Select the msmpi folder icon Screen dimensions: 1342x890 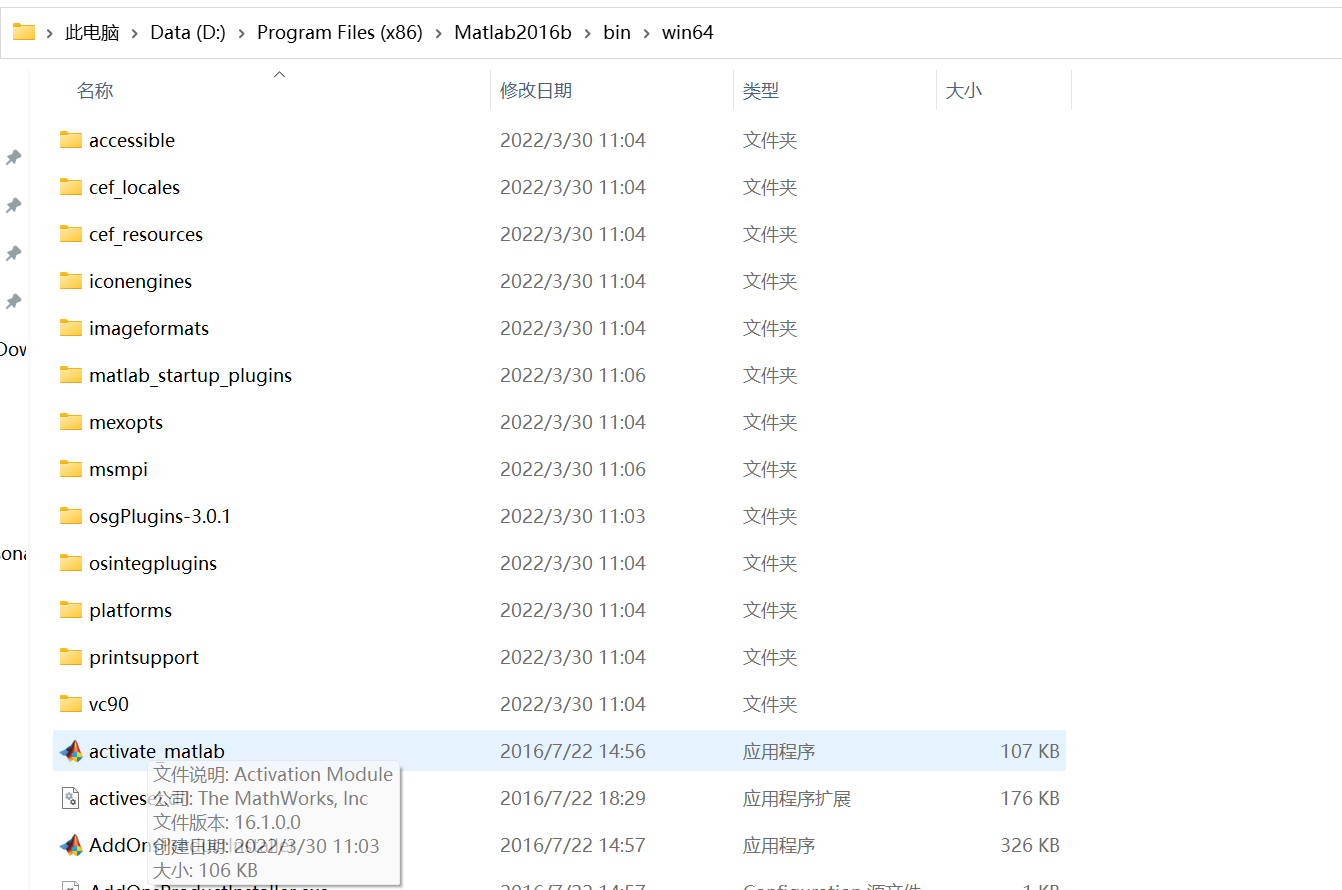[70, 469]
